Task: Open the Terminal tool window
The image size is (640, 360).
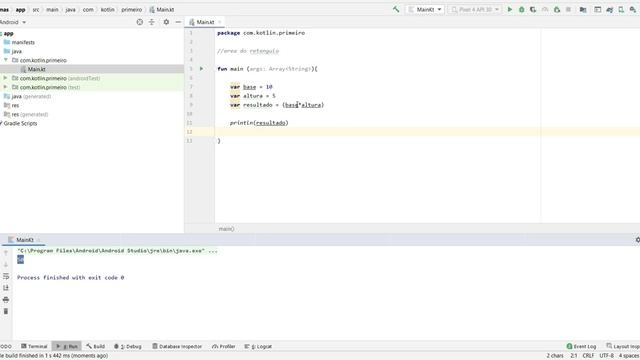Action: 34,346
